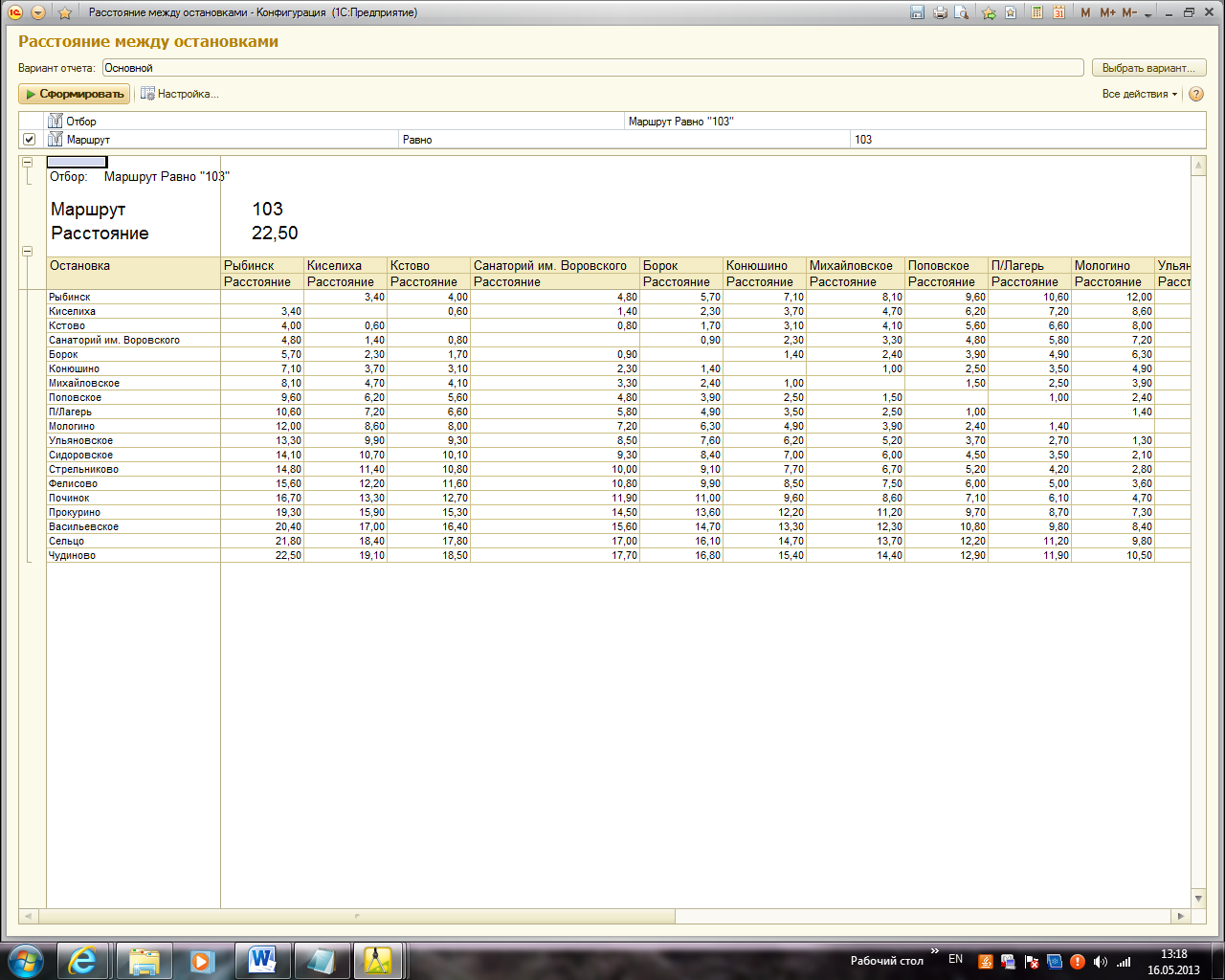
Task: Click the Save icon in title toolbar
Action: (x=917, y=12)
